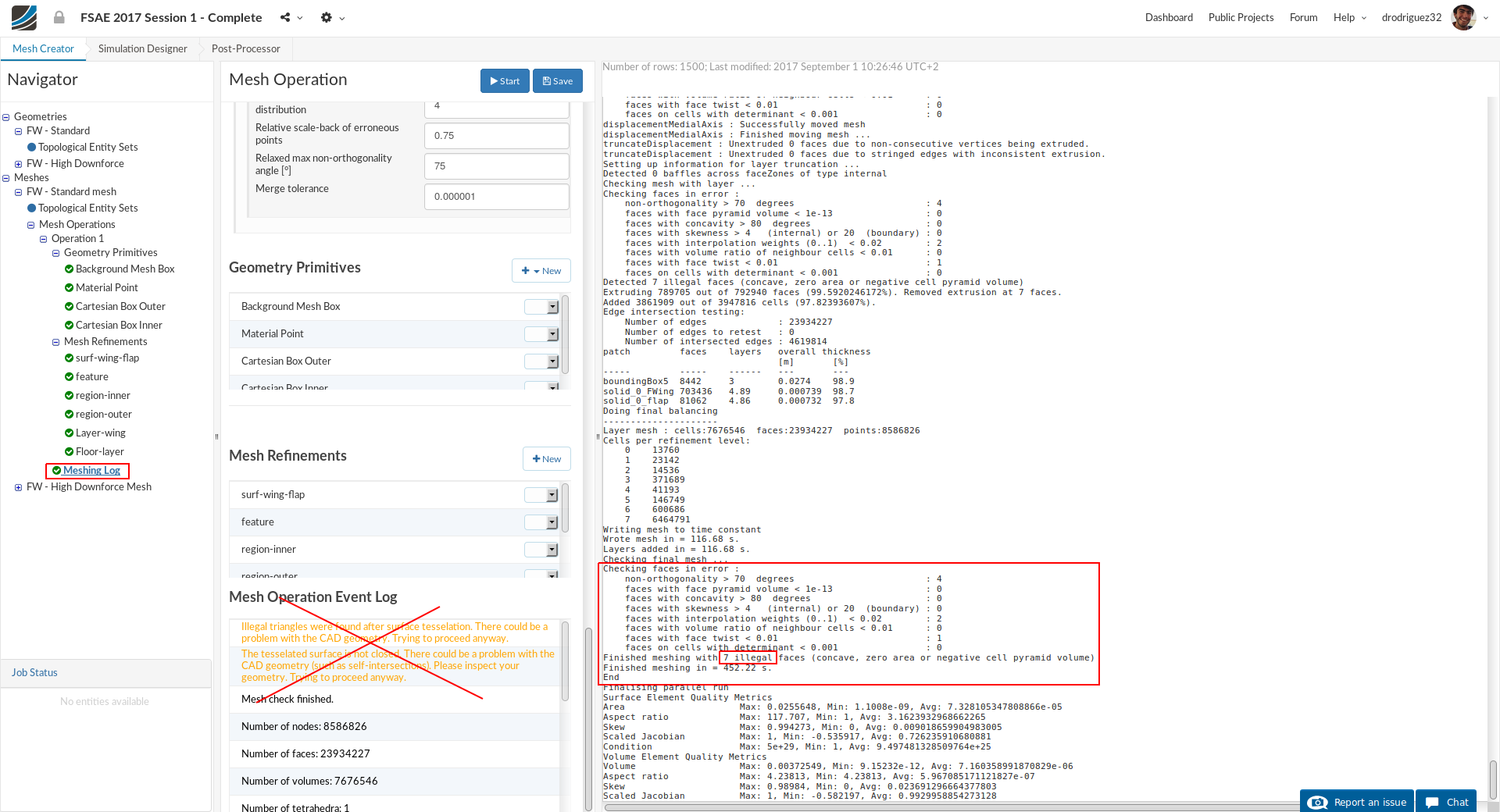Collapse the FW - Standard mesh node
The height and width of the screenshot is (812, 1500).
coord(19,192)
